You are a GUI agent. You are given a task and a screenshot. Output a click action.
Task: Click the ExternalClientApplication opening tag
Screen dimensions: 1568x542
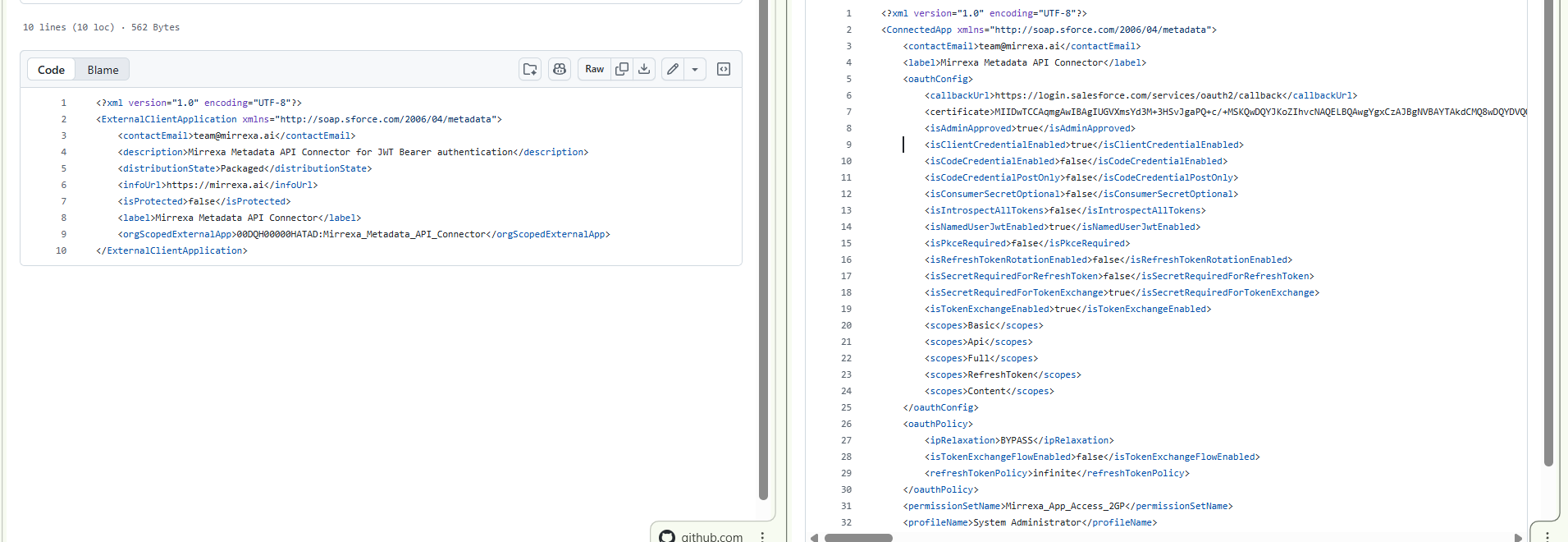pos(299,119)
